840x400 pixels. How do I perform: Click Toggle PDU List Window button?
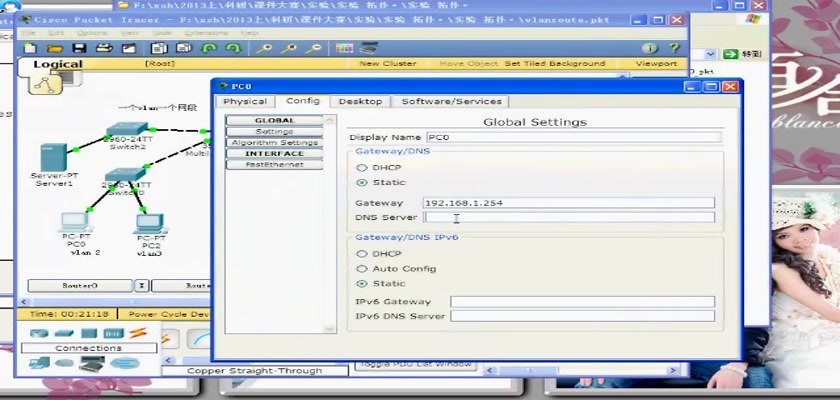[415, 365]
